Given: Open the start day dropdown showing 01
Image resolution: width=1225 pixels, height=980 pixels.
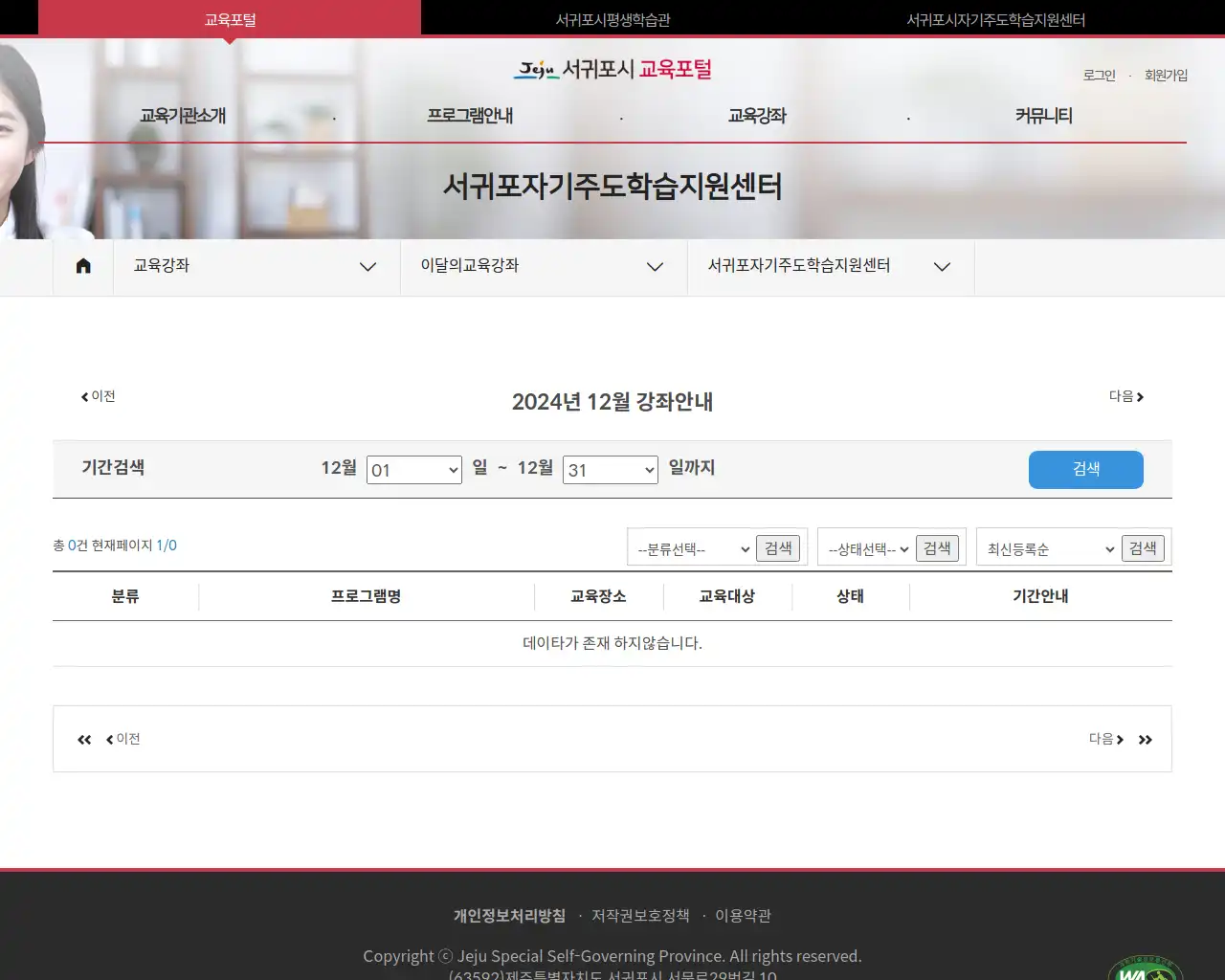Looking at the screenshot, I should click(x=414, y=470).
